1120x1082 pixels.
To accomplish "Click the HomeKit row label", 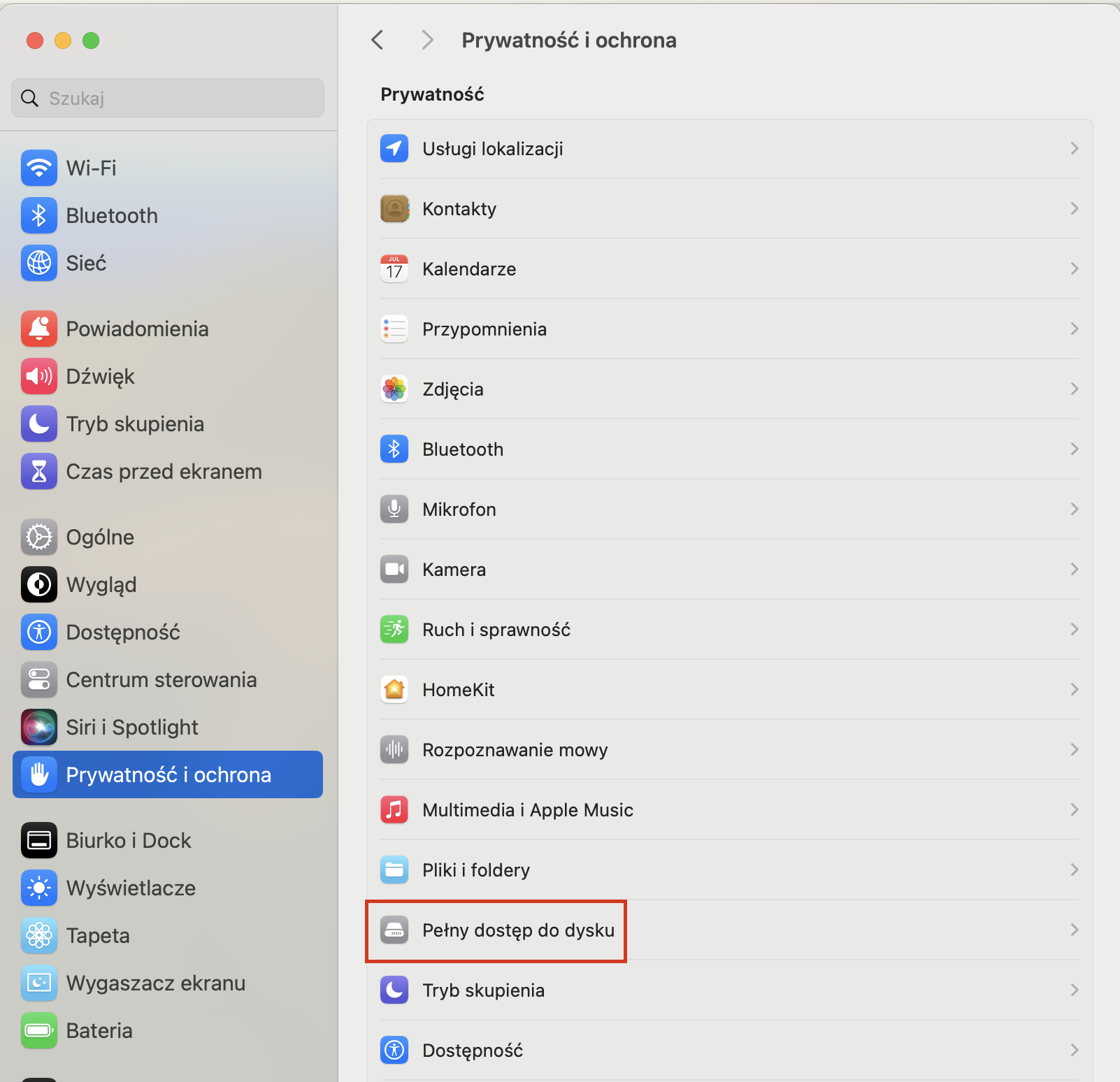I will [458, 690].
